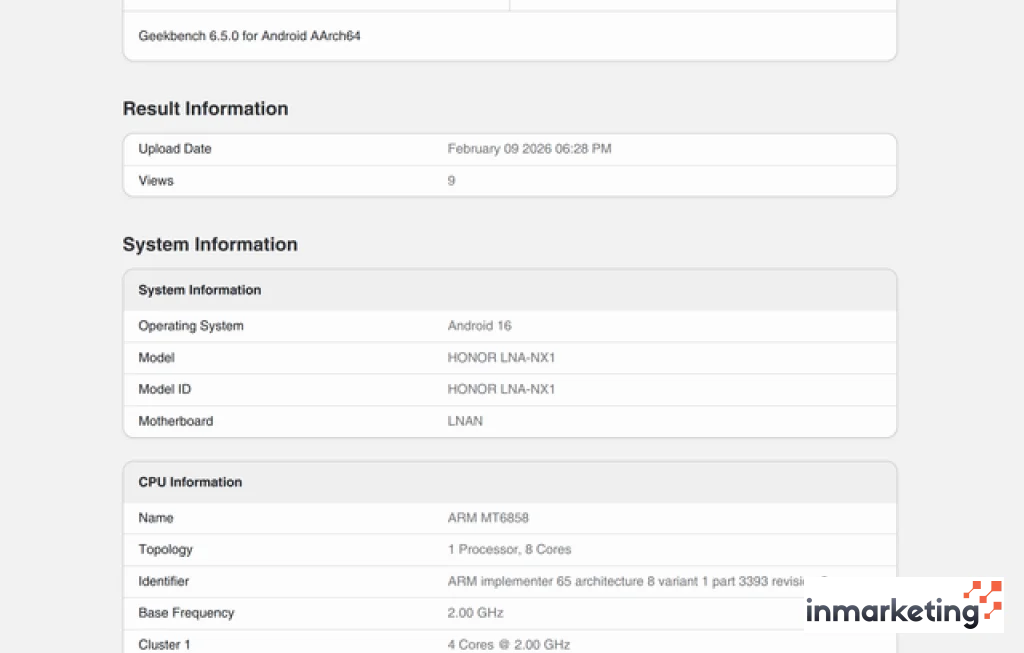The width and height of the screenshot is (1024, 653).
Task: Click the Result Information heading
Action: pyautogui.click(x=205, y=108)
